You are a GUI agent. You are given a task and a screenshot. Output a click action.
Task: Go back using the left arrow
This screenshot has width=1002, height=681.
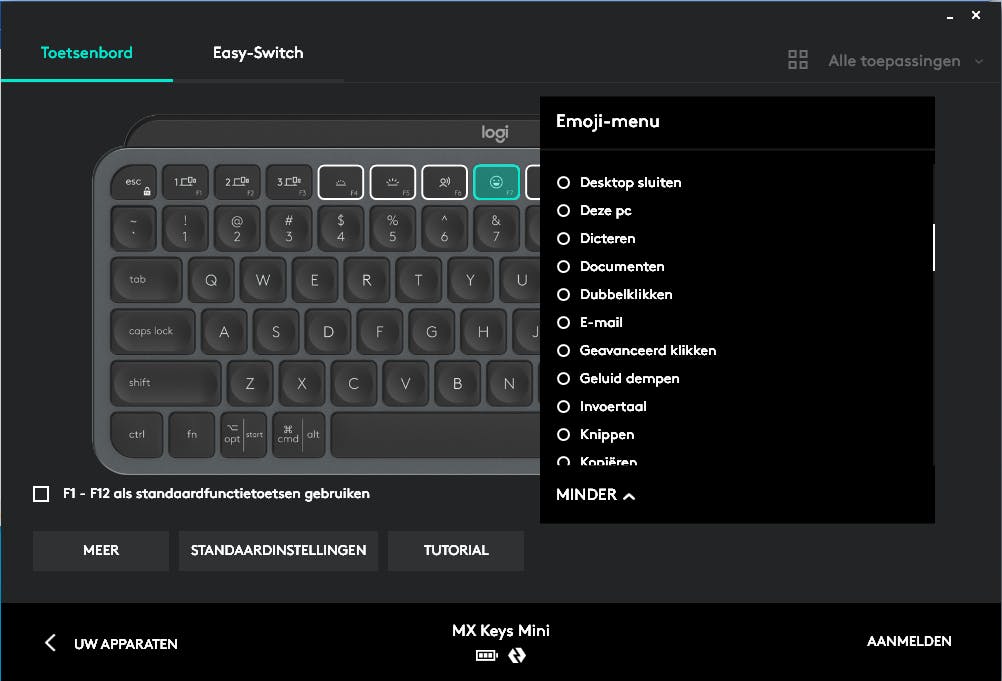click(50, 643)
